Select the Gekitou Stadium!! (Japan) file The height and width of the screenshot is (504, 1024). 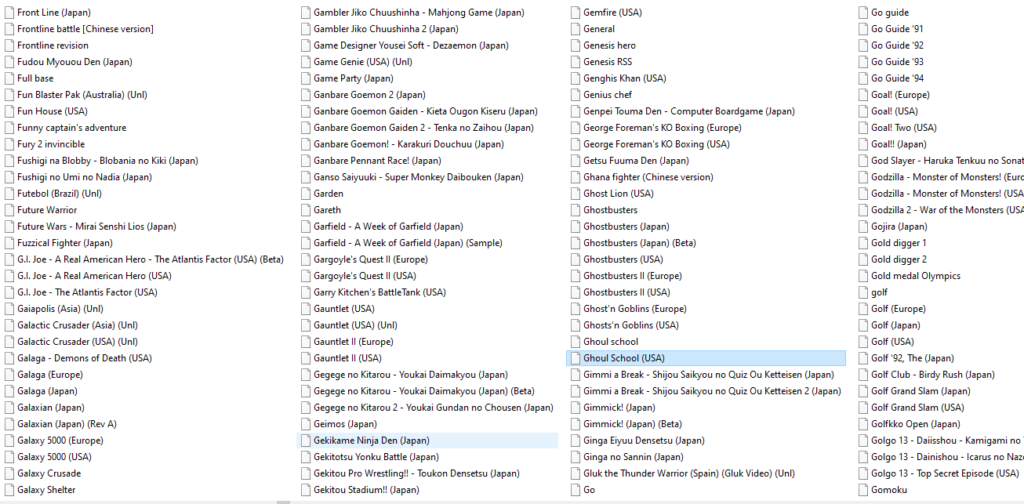point(366,490)
